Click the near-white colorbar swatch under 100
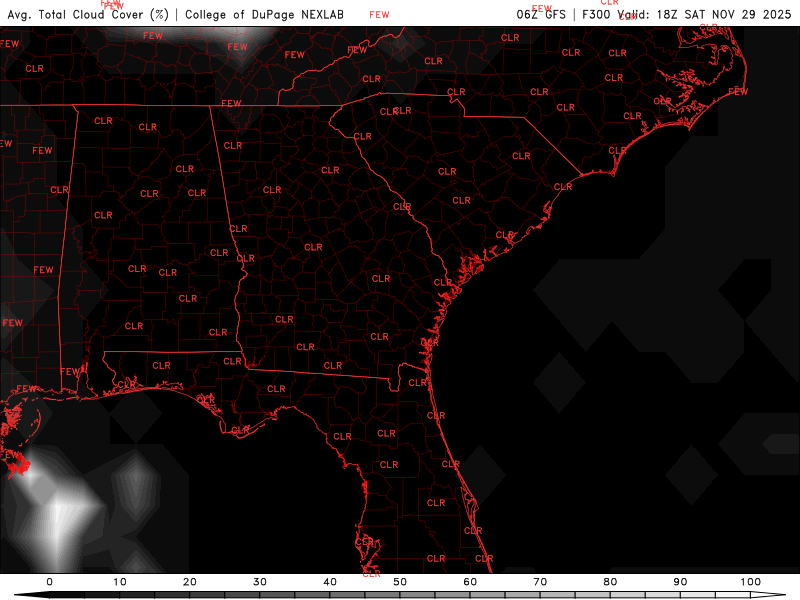 point(733,595)
